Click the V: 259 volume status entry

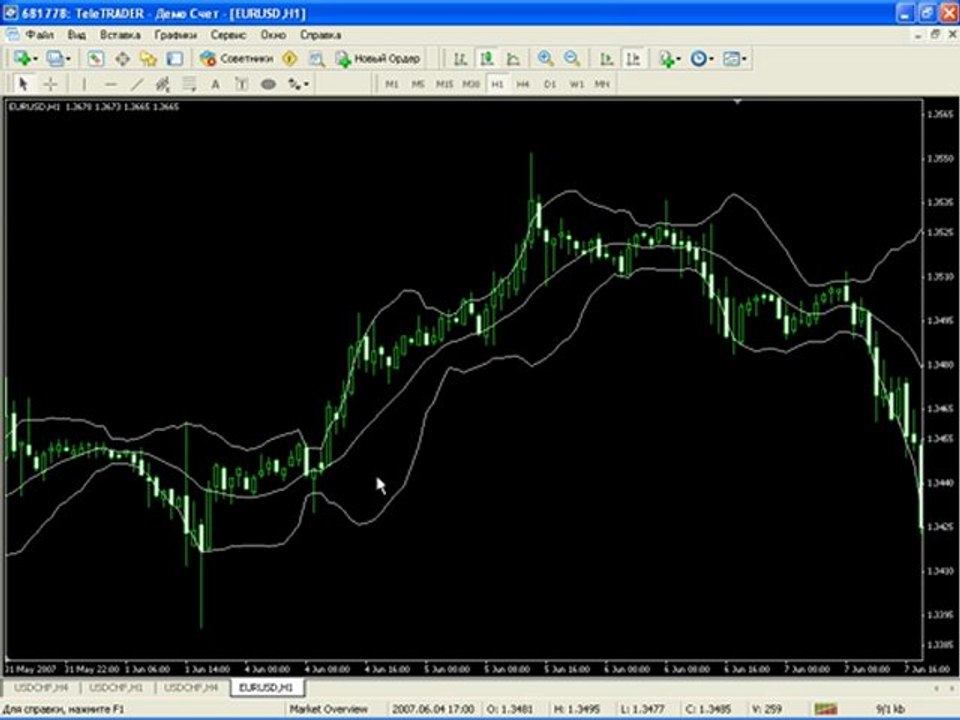pos(767,709)
